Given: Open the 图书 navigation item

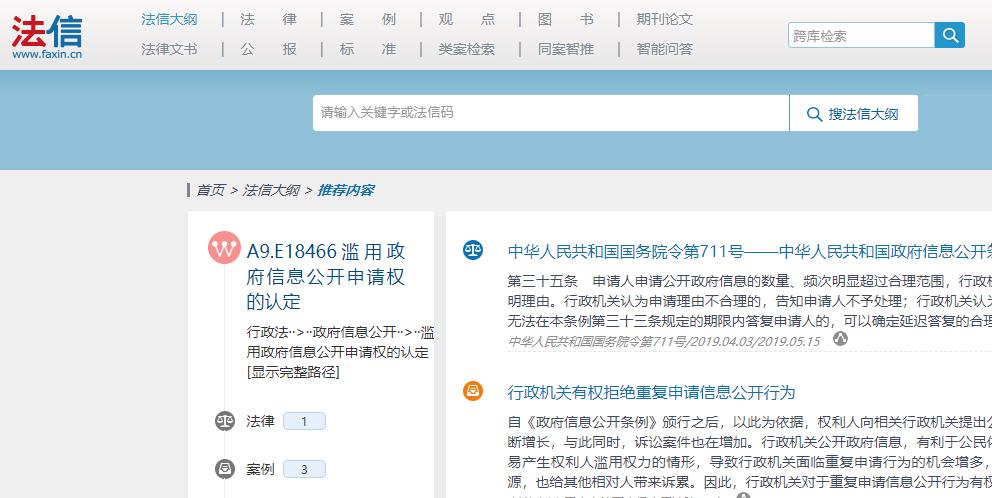Looking at the screenshot, I should [x=566, y=20].
